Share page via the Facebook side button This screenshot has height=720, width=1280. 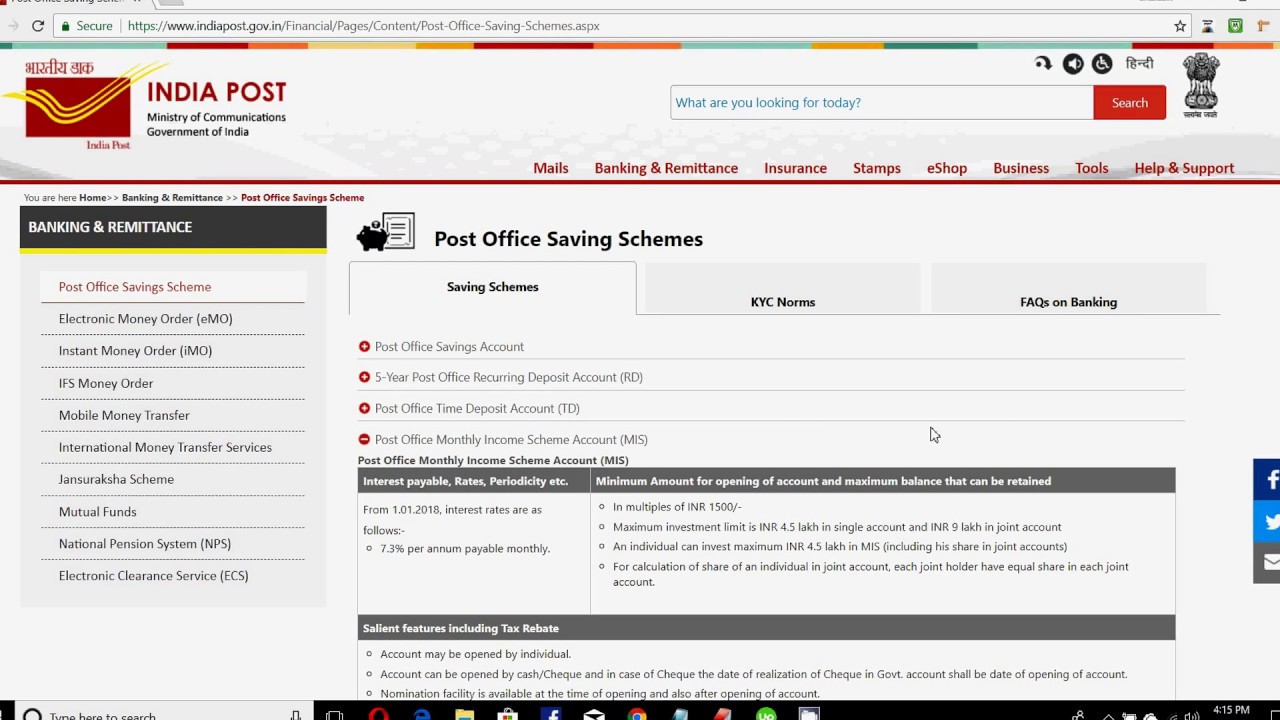coord(1268,480)
